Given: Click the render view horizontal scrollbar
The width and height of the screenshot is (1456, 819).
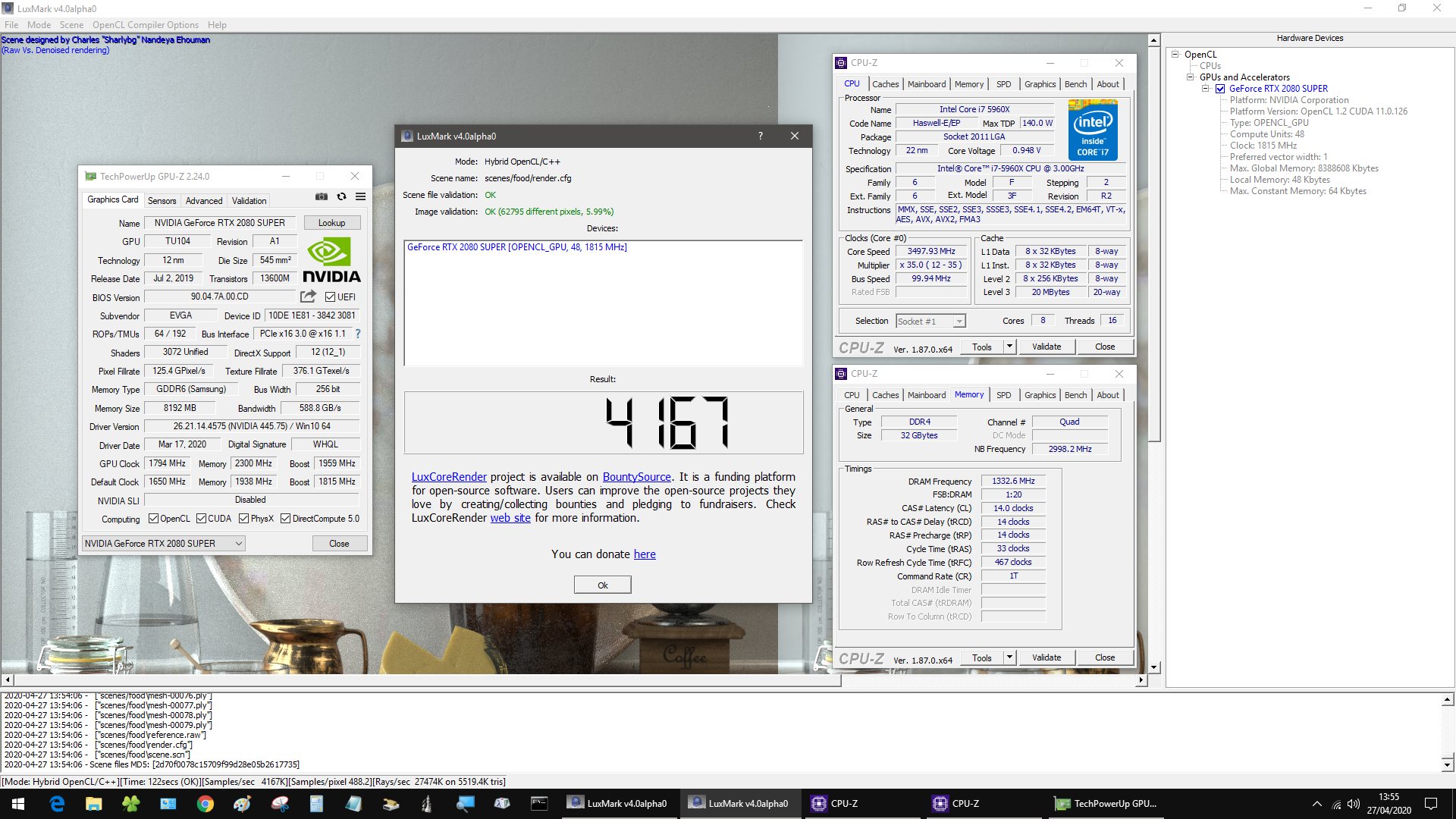Looking at the screenshot, I should point(427,680).
